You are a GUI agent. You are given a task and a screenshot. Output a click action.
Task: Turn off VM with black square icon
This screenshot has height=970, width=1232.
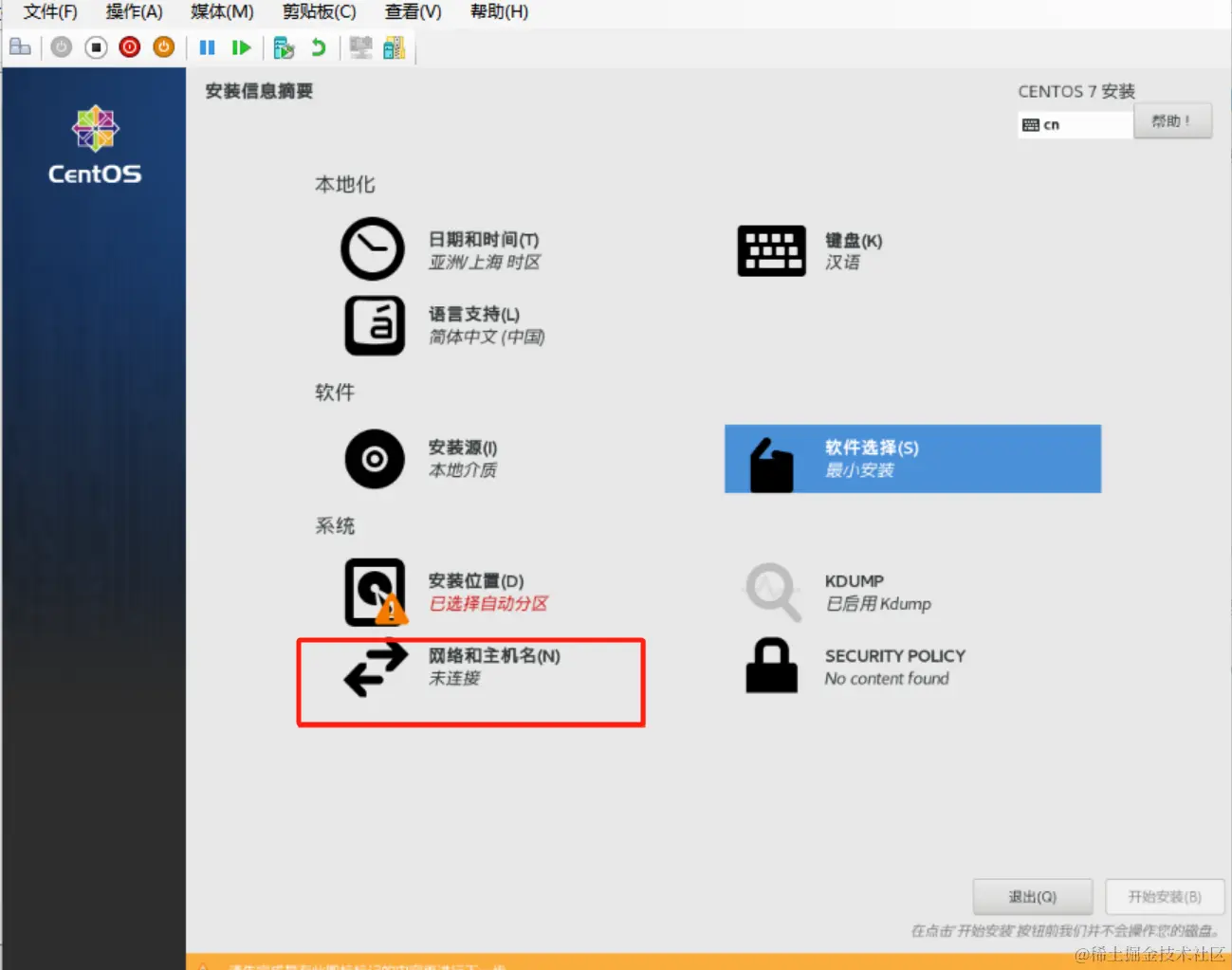click(x=96, y=47)
